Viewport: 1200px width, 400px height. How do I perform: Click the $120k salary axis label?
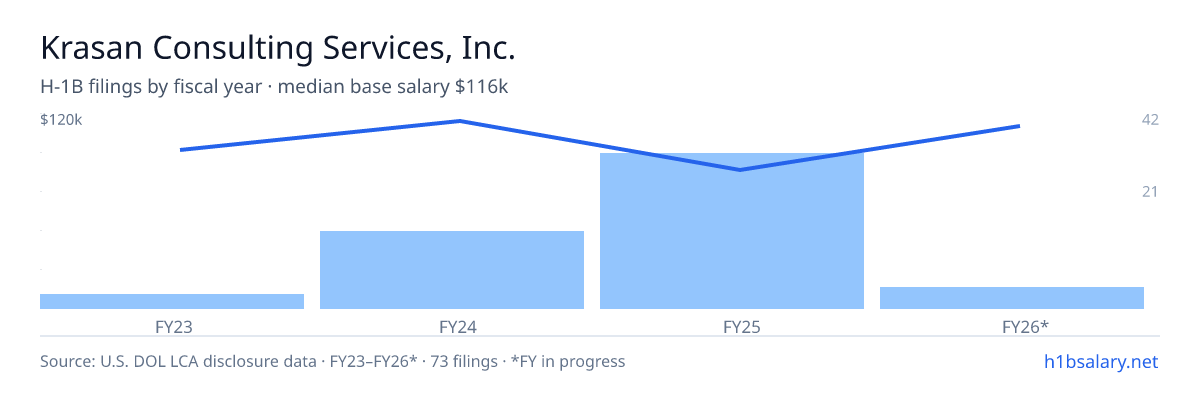pyautogui.click(x=61, y=120)
